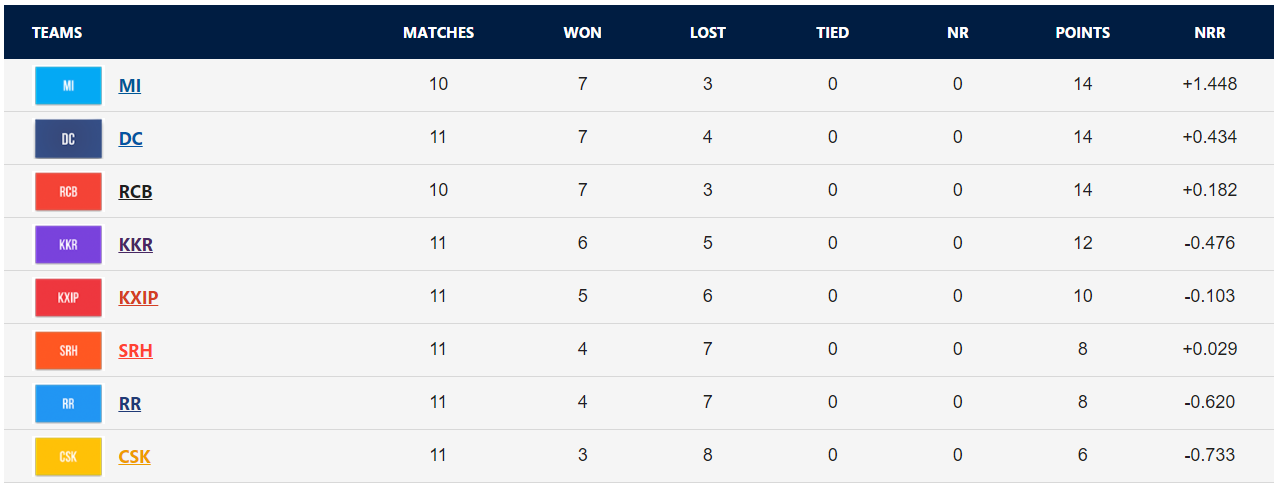1279x490 pixels.
Task: Click the POINTS column header
Action: [x=1083, y=33]
